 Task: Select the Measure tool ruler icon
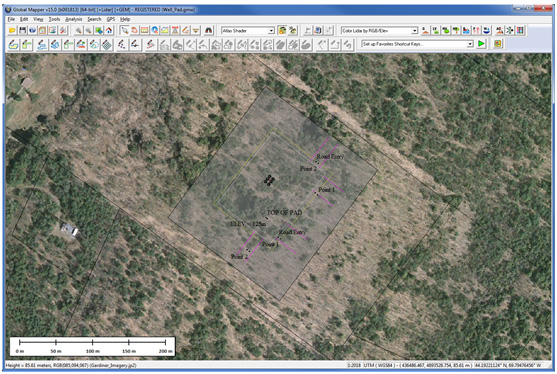point(144,31)
